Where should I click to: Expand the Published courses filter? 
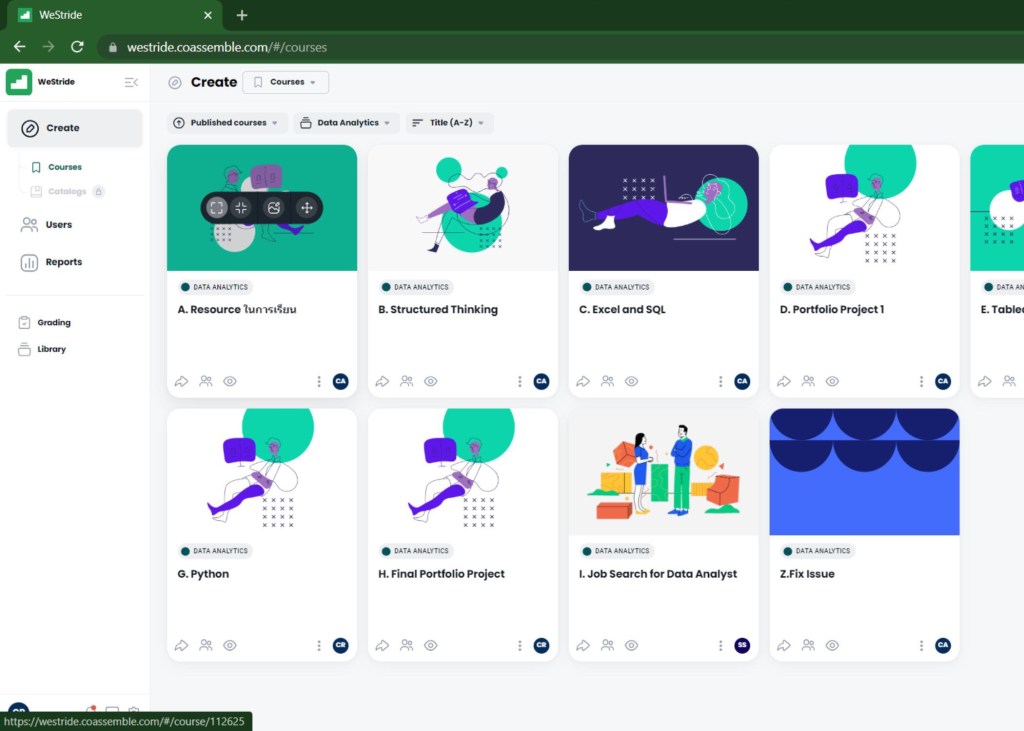pos(228,123)
